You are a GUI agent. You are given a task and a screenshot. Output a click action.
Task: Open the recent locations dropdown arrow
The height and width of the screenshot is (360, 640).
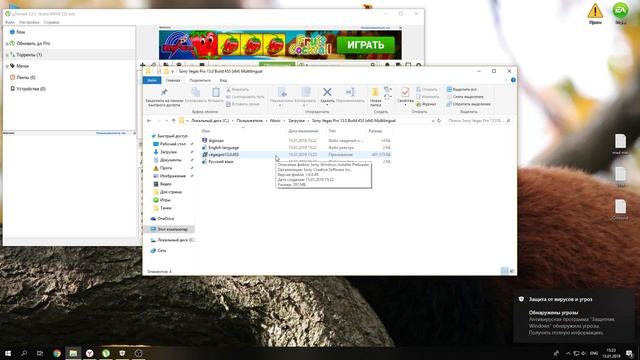167,121
